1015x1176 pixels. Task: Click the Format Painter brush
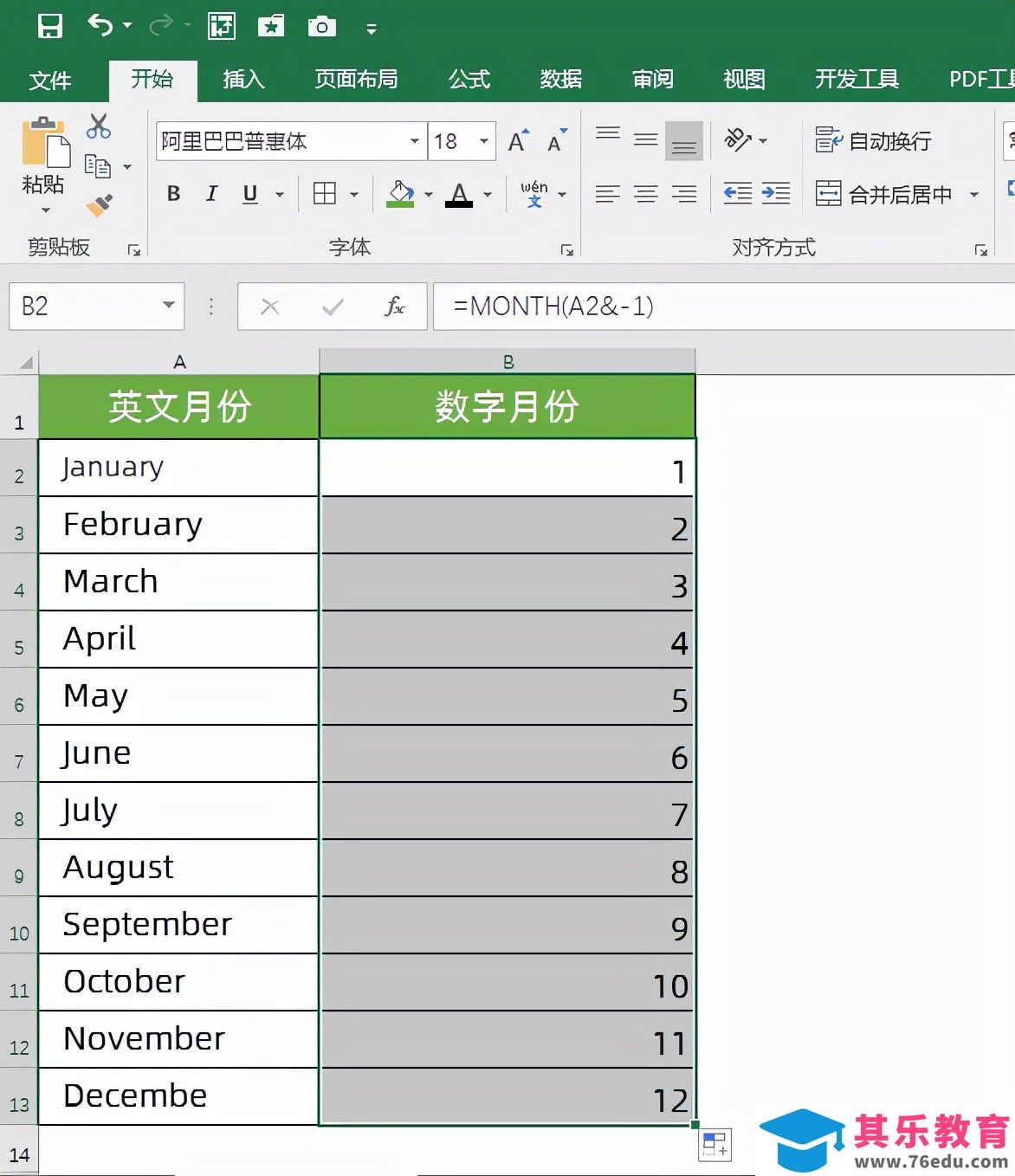[x=100, y=204]
